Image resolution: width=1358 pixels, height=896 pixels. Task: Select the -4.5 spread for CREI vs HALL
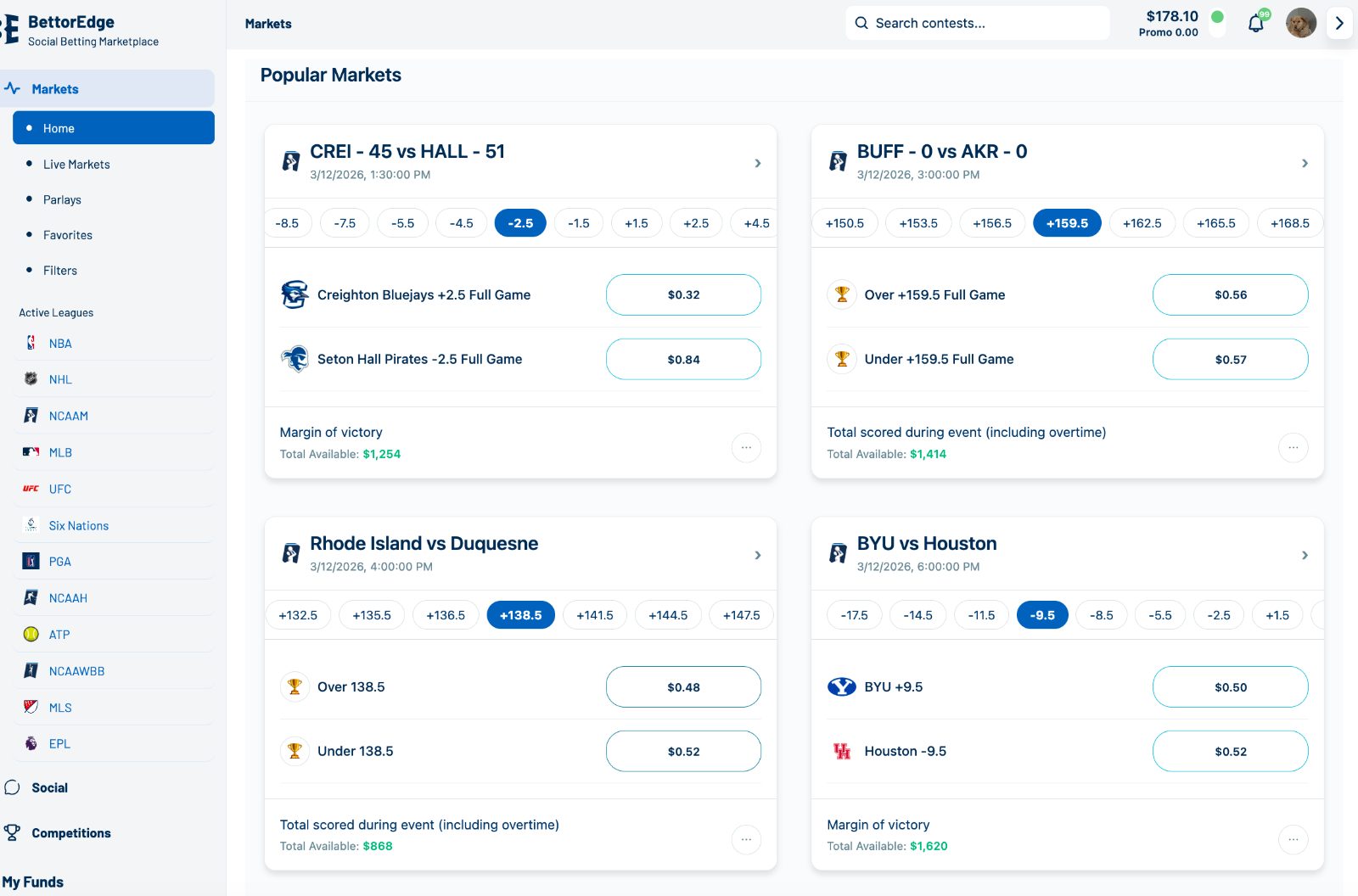pos(461,223)
